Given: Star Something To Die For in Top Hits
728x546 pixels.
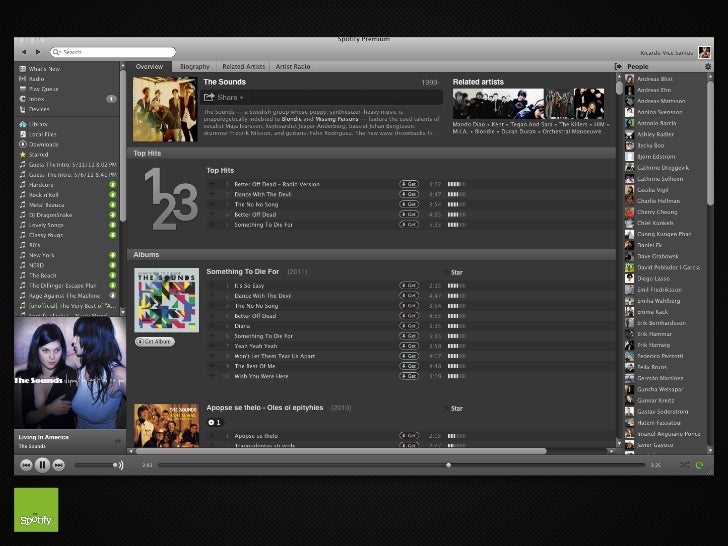Looking at the screenshot, I should (x=212, y=224).
